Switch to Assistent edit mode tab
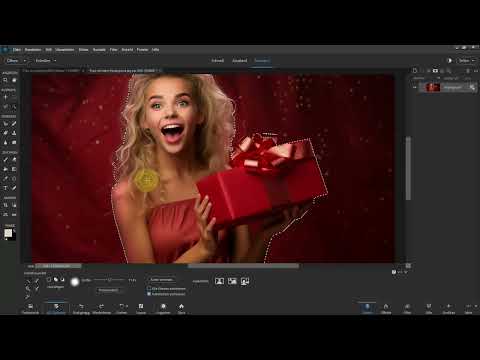480x360 pixels. 240,61
